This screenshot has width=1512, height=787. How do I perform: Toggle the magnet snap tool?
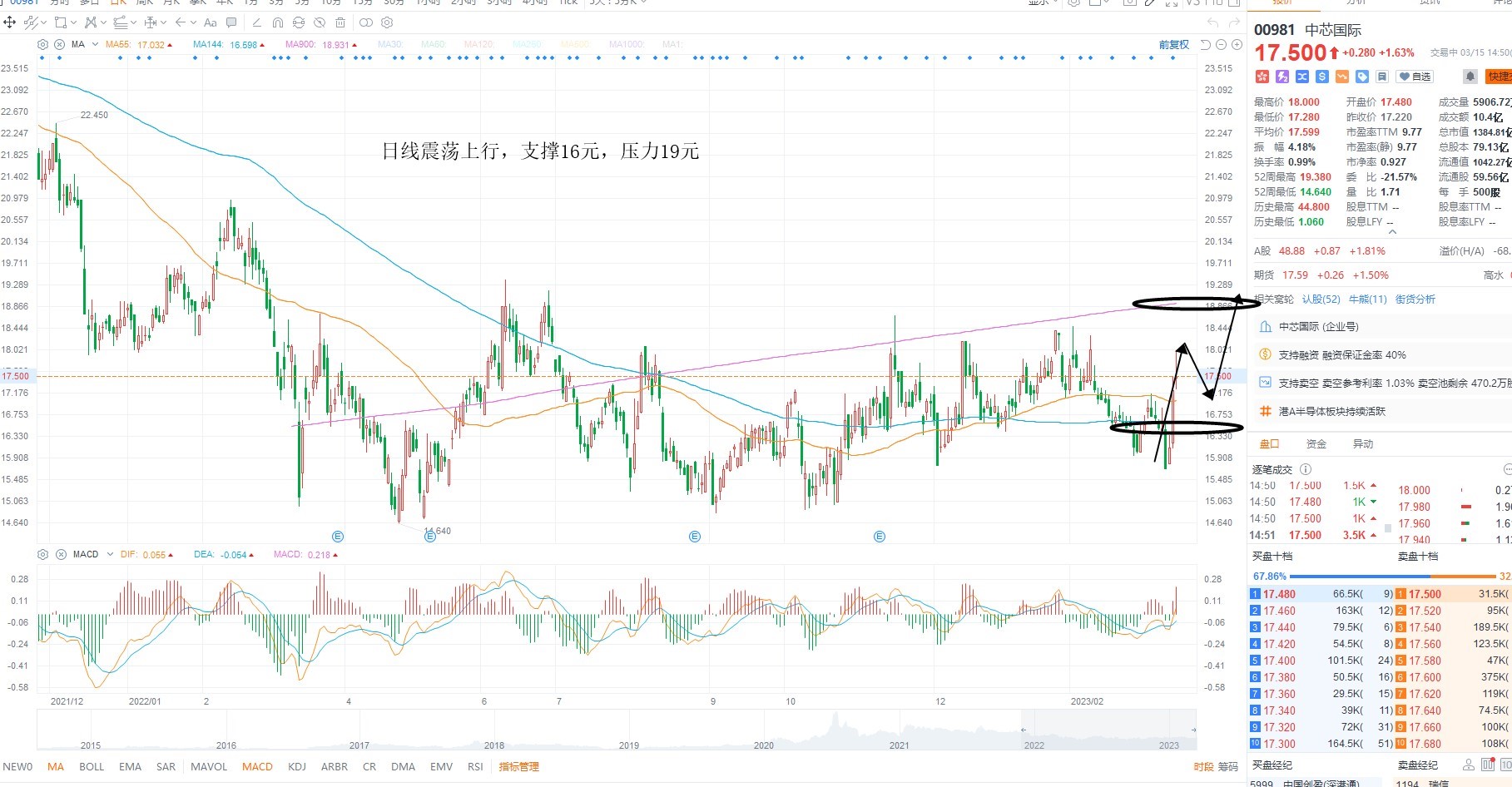(278, 22)
